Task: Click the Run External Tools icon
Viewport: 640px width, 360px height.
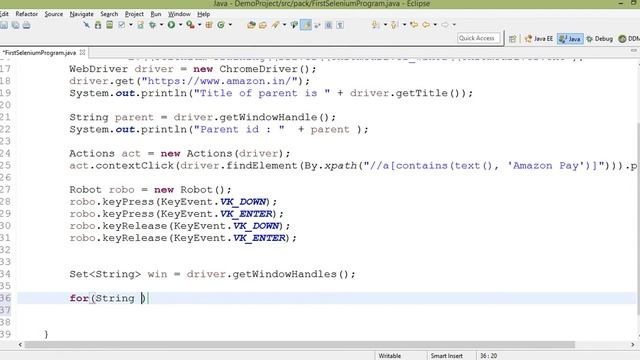Action: coord(190,25)
